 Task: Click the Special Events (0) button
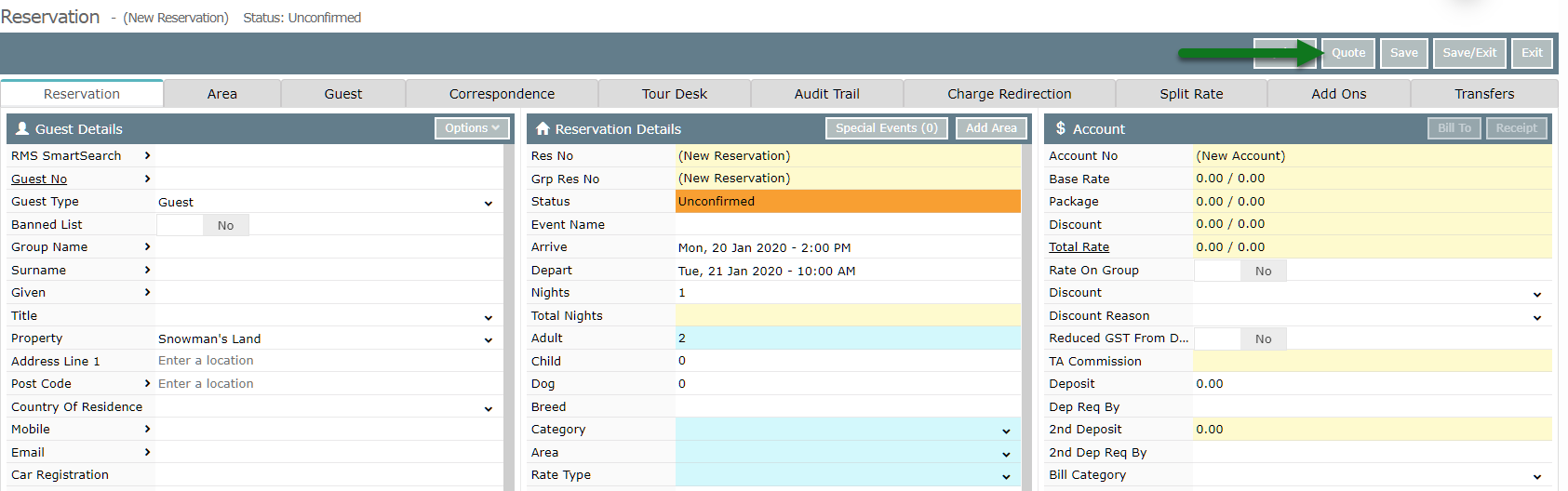pos(886,128)
